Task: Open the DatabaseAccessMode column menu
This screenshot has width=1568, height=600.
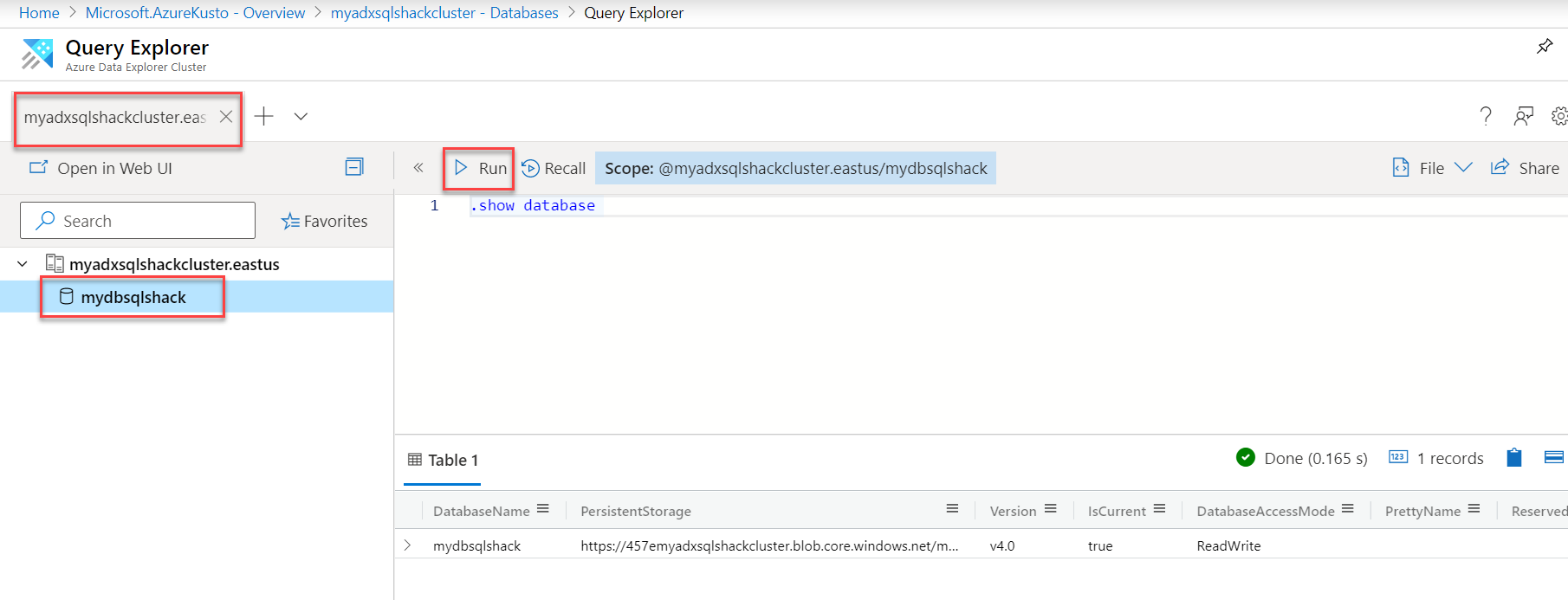Action: click(x=1347, y=509)
